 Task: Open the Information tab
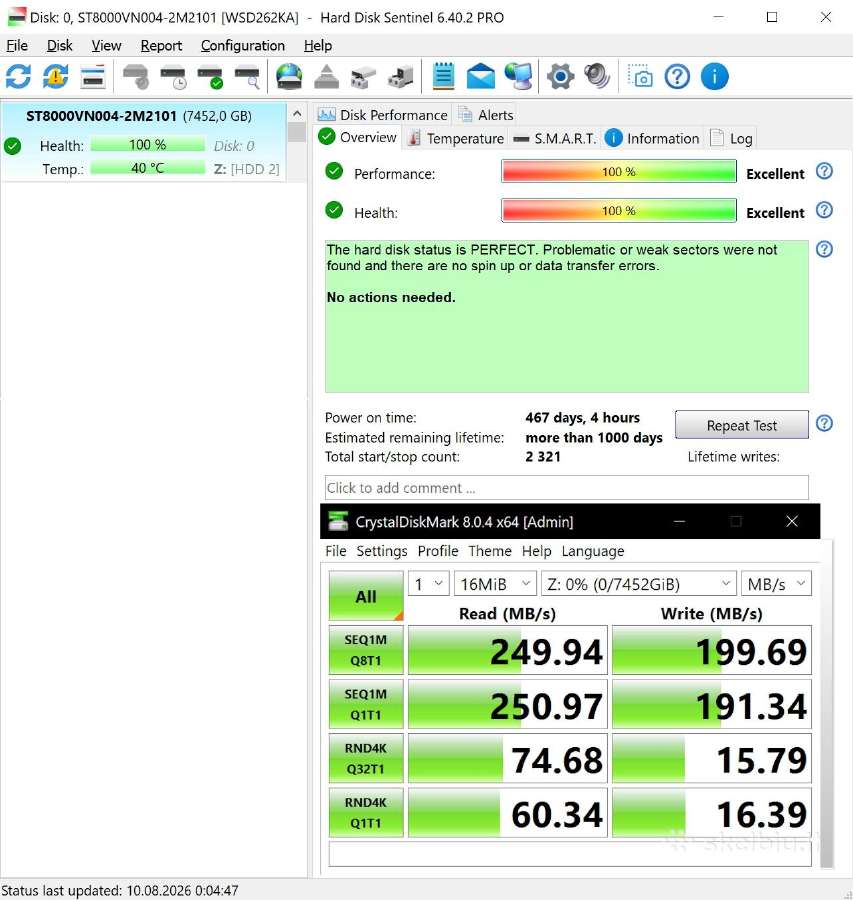pos(653,138)
